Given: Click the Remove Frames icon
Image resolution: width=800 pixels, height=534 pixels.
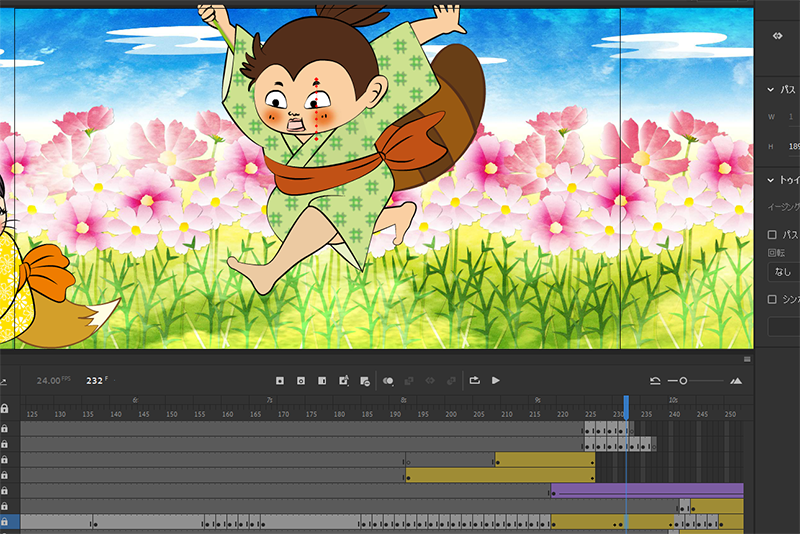Looking at the screenshot, I should click(365, 381).
